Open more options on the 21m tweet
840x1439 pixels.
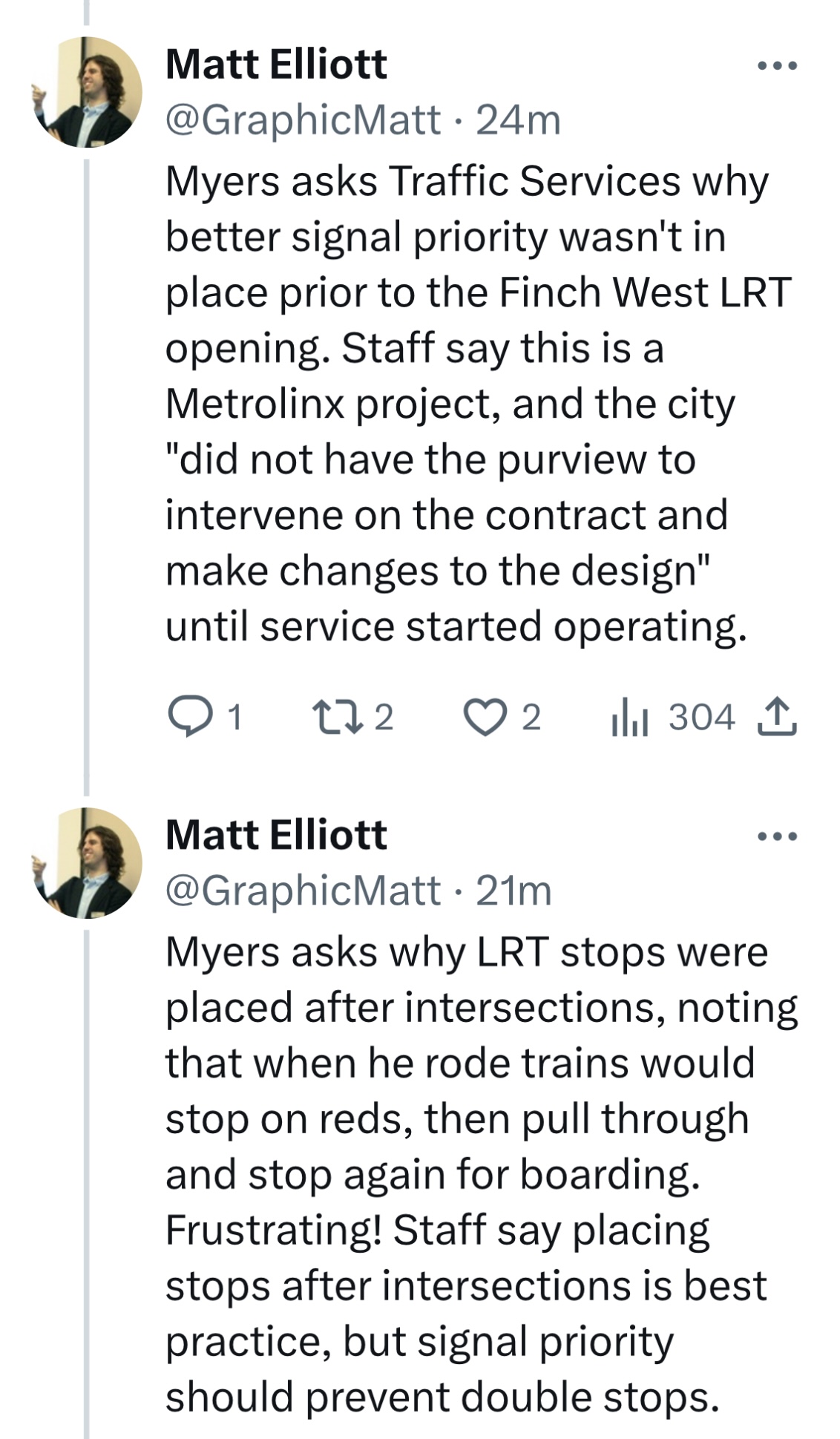tap(777, 836)
